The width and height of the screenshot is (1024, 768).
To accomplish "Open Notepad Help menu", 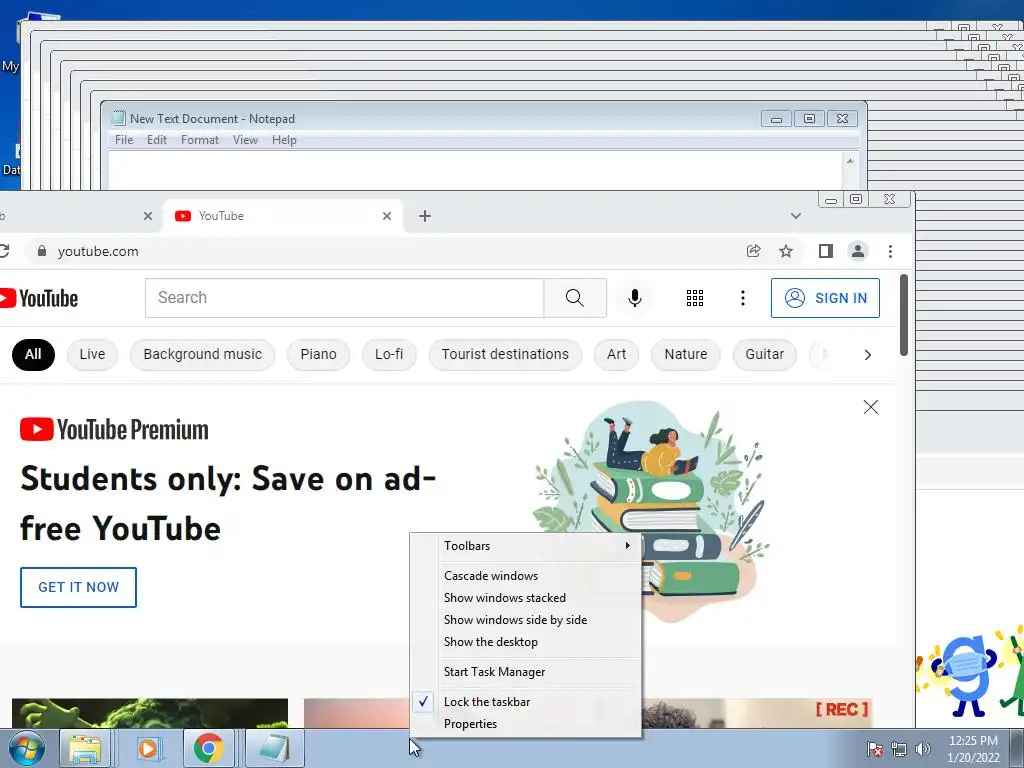I will (x=284, y=140).
